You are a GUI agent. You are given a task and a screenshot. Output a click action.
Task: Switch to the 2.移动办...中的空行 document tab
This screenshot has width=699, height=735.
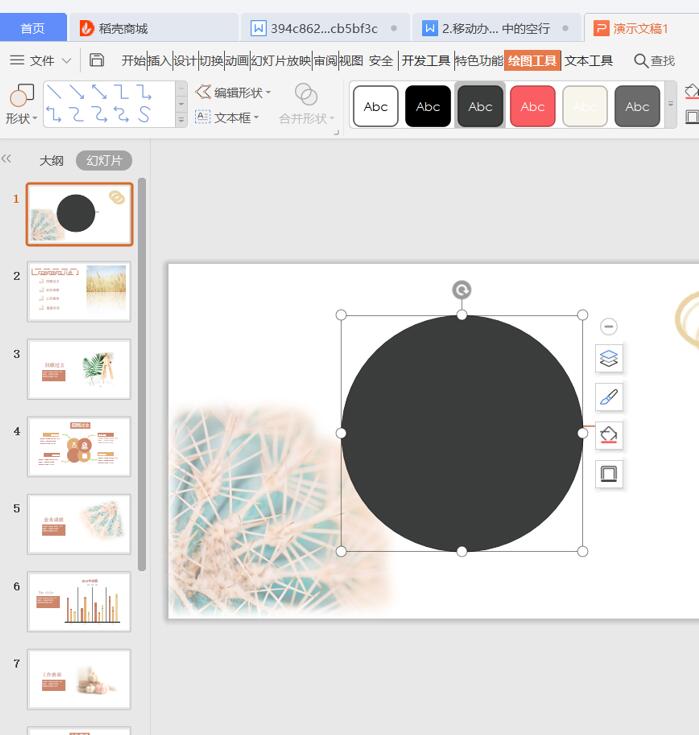click(x=496, y=28)
